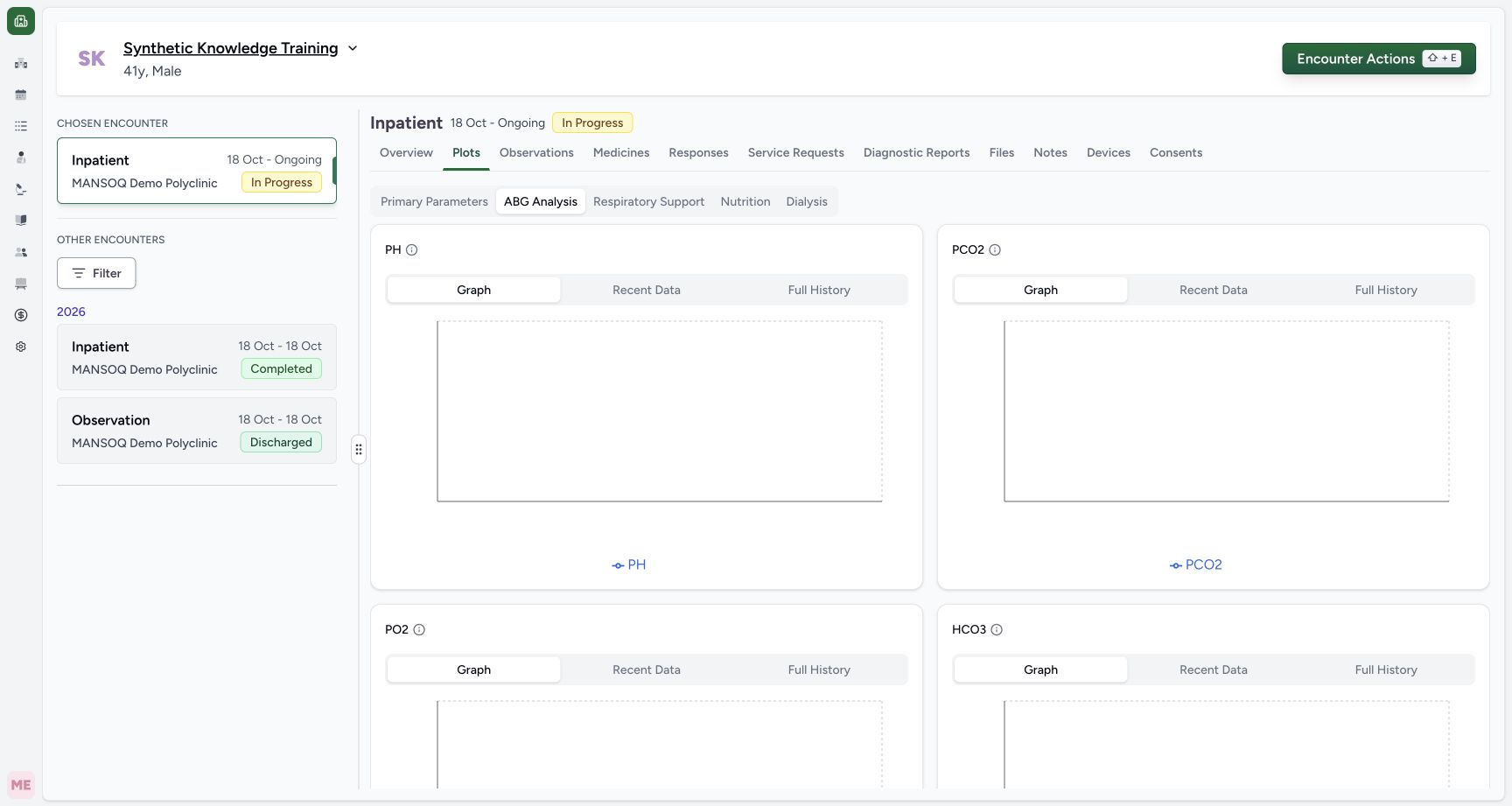This screenshot has width=1512, height=806.
Task: Select the discharged Observation encounter card
Action: (197, 431)
